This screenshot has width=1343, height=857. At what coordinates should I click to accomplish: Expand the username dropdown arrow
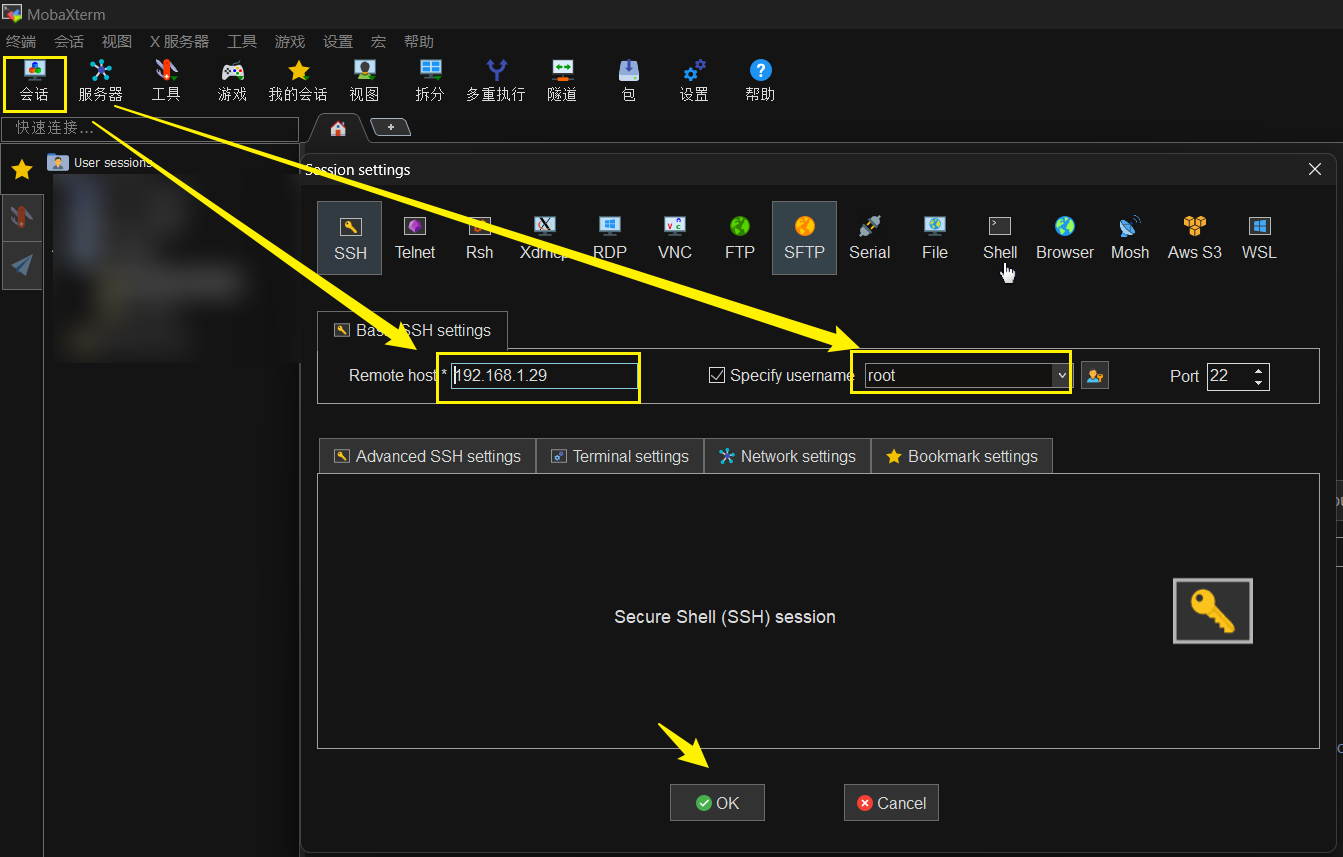(x=1061, y=376)
